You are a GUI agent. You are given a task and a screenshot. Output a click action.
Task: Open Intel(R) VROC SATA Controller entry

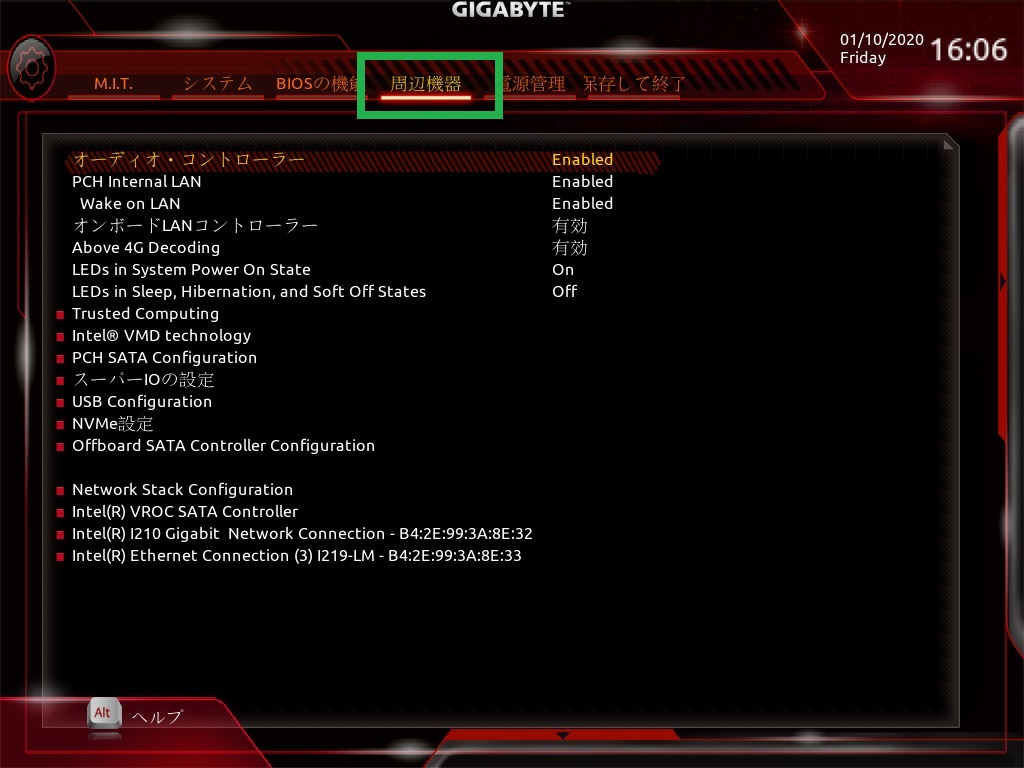pyautogui.click(x=185, y=511)
